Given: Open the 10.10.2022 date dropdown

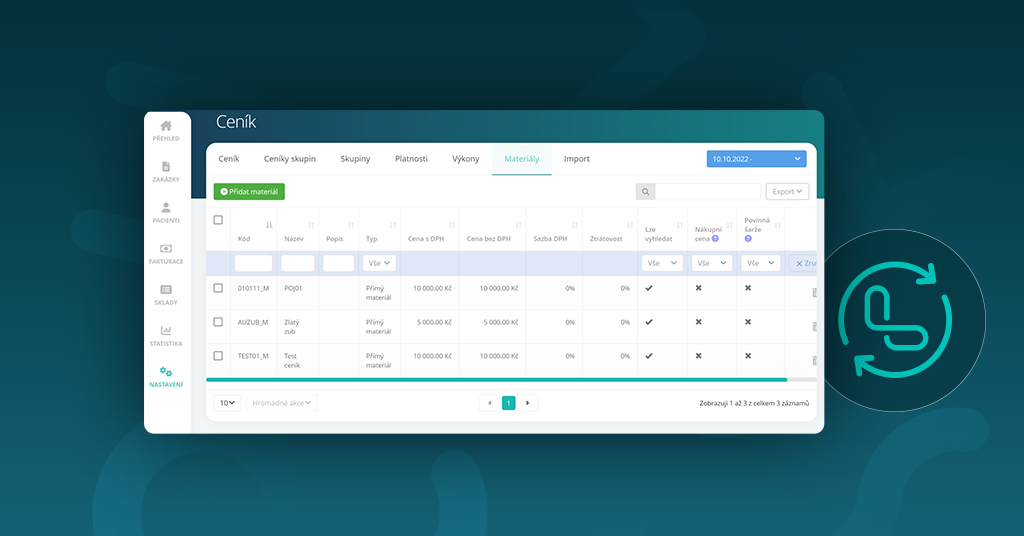Looking at the screenshot, I should click(x=756, y=159).
